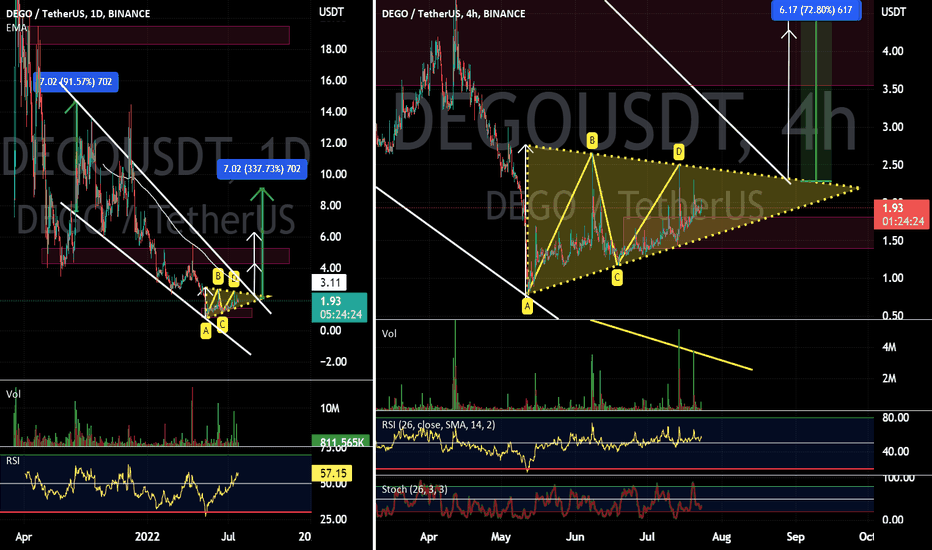Click the 2M volume axis value
Image resolution: width=932 pixels, height=550 pixels.
(x=889, y=379)
